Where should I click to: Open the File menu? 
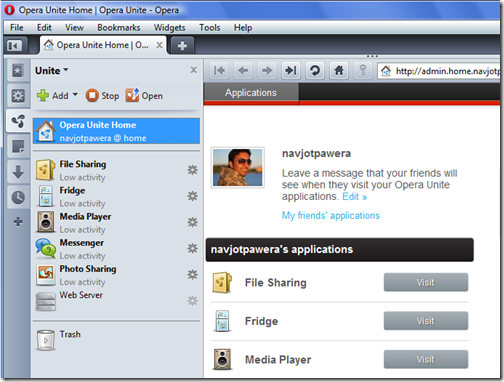point(17,27)
